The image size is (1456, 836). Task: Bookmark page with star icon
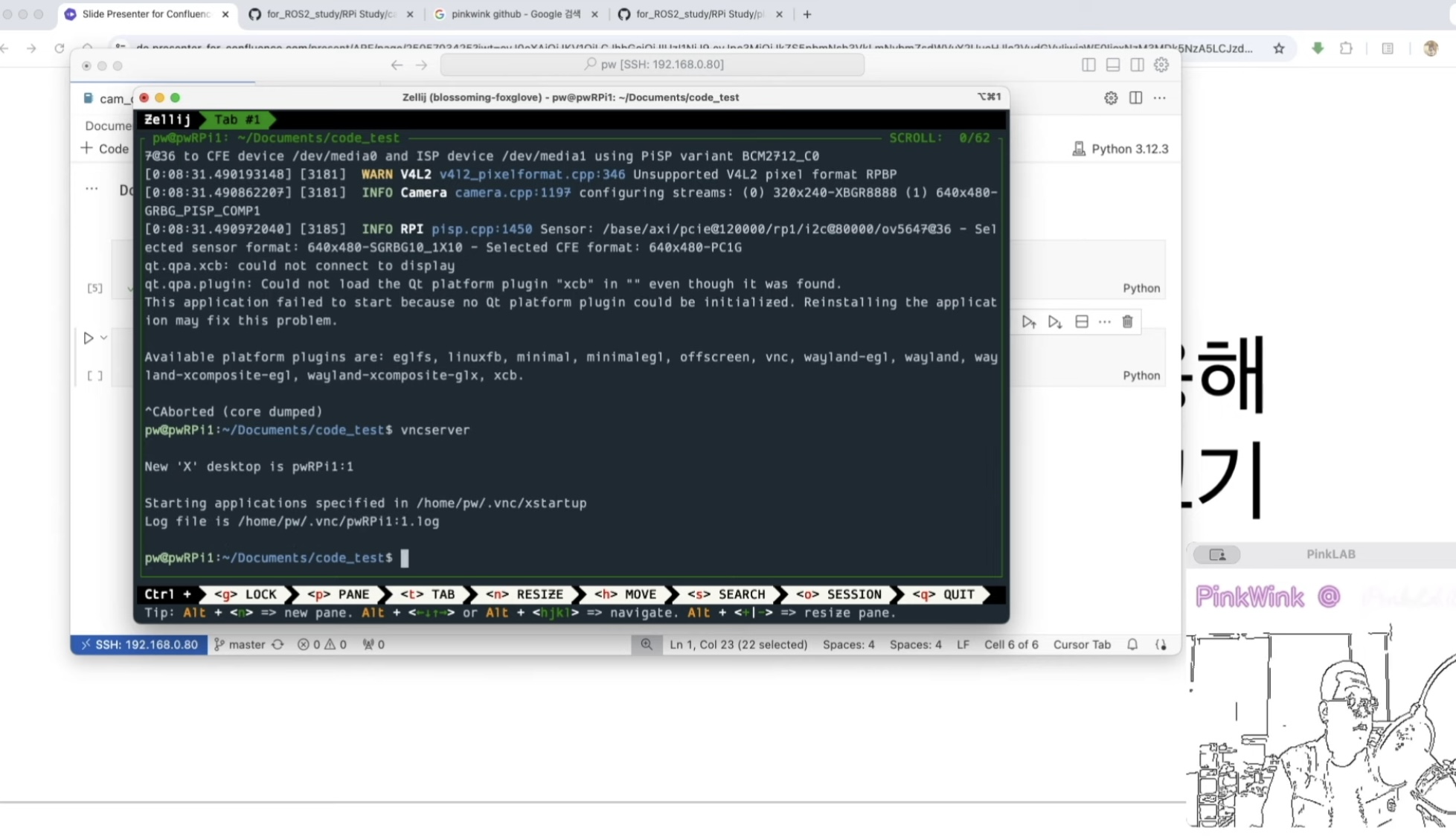1278,48
